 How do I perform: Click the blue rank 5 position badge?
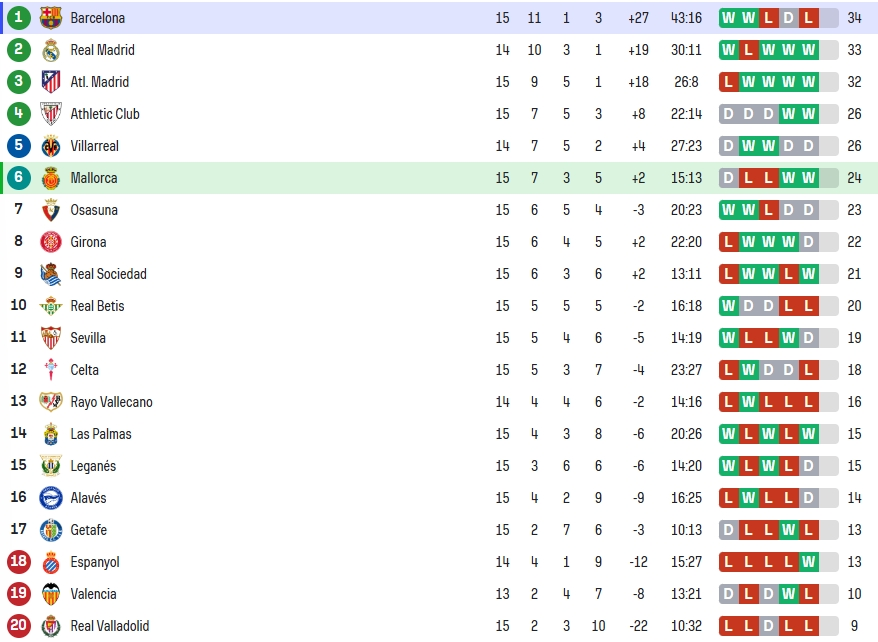coord(18,146)
